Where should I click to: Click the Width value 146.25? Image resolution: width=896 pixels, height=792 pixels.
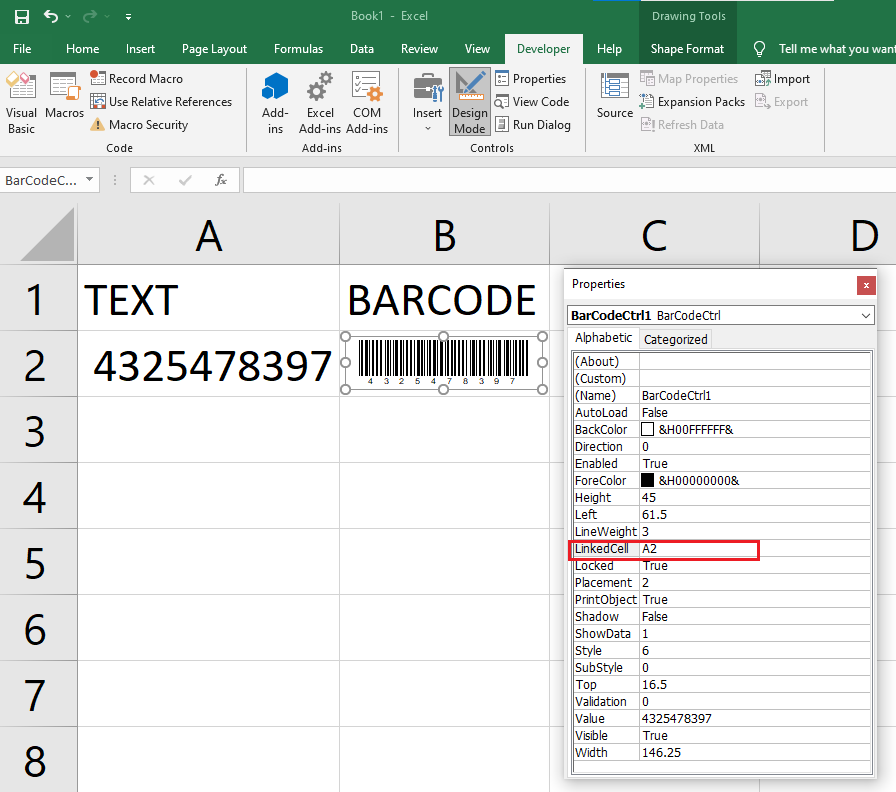point(755,753)
